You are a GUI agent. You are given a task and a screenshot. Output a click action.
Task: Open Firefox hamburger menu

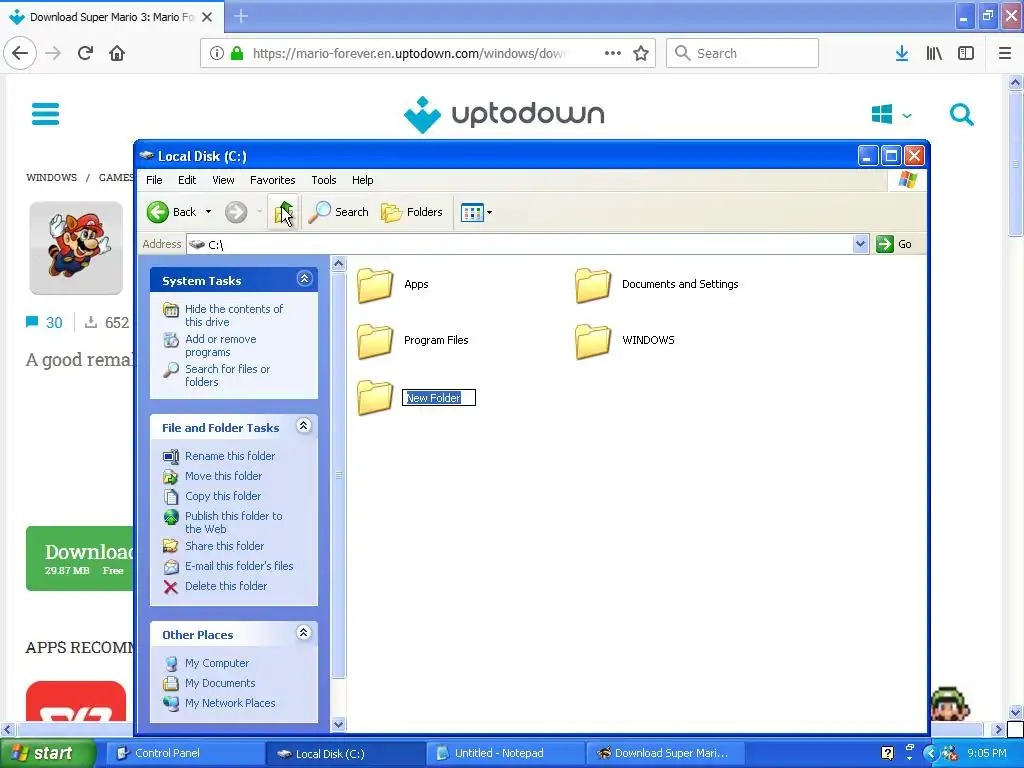pos(1005,53)
